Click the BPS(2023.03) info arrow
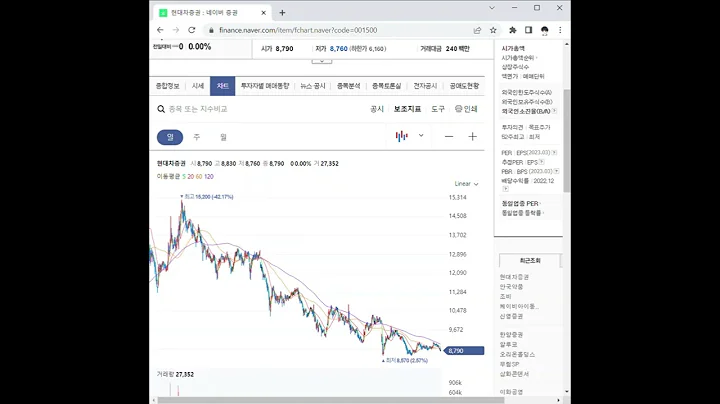Screen dimensions: 720x404 557,171
